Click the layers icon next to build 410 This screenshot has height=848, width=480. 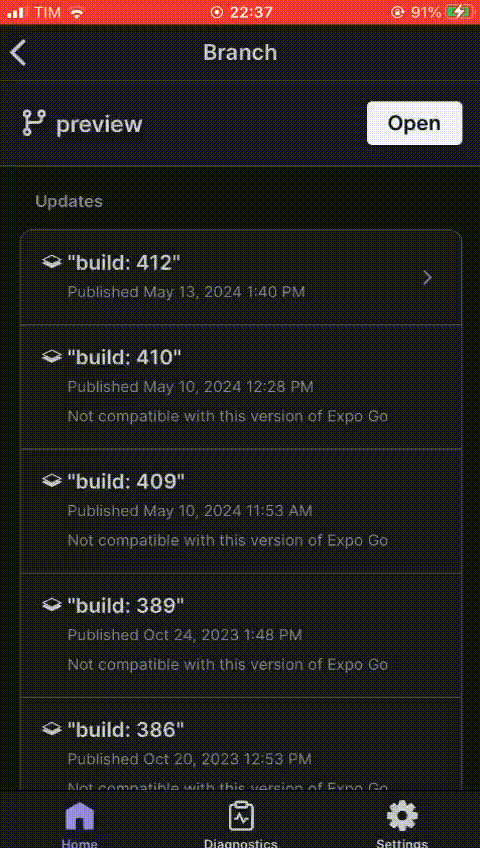[x=51, y=356]
